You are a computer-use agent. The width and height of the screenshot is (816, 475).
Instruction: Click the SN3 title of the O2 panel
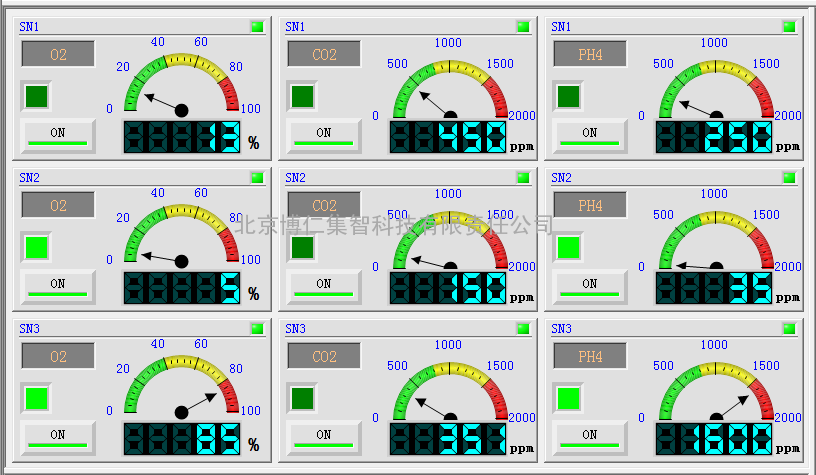click(29, 328)
